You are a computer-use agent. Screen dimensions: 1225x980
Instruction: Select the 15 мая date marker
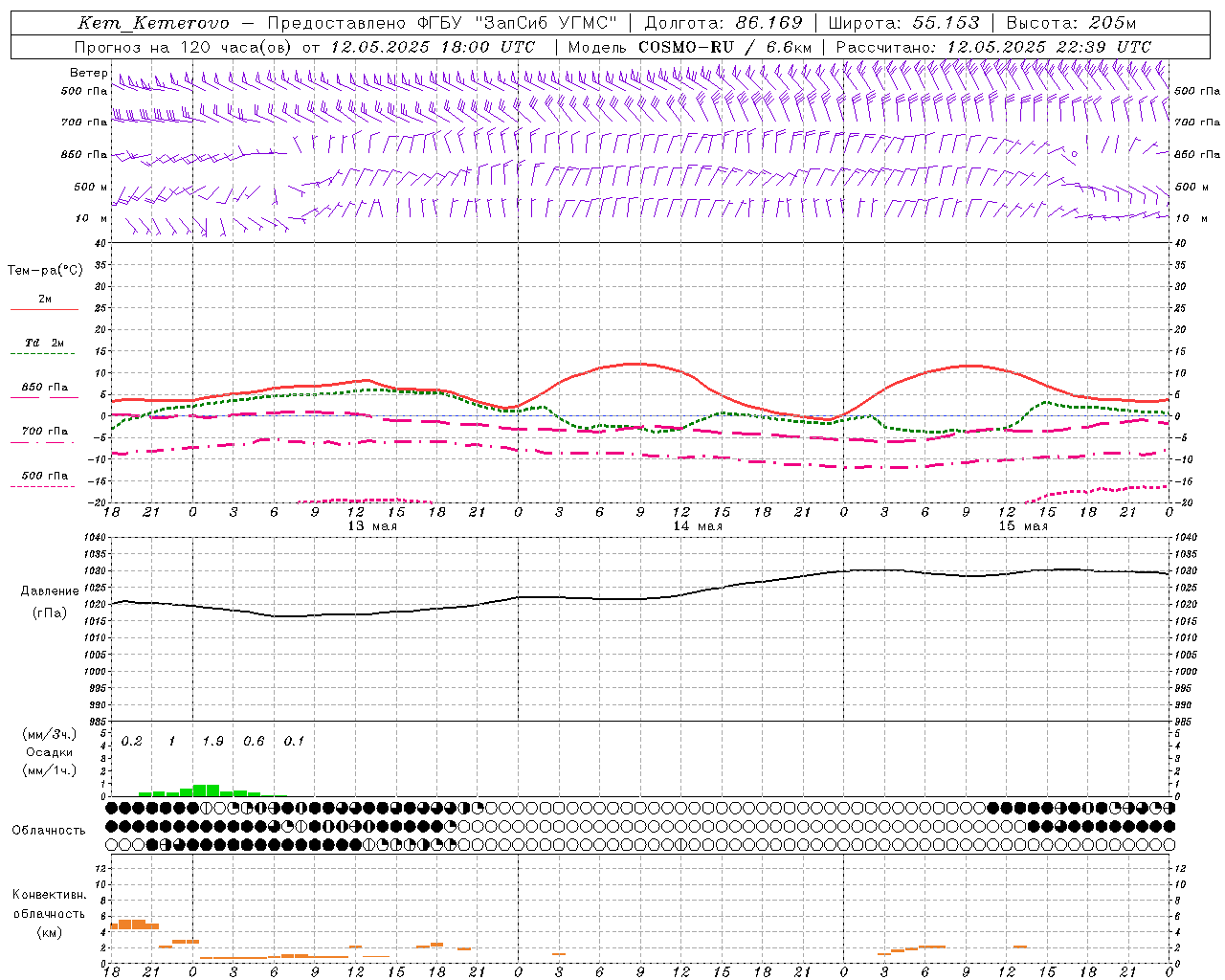click(x=1023, y=526)
